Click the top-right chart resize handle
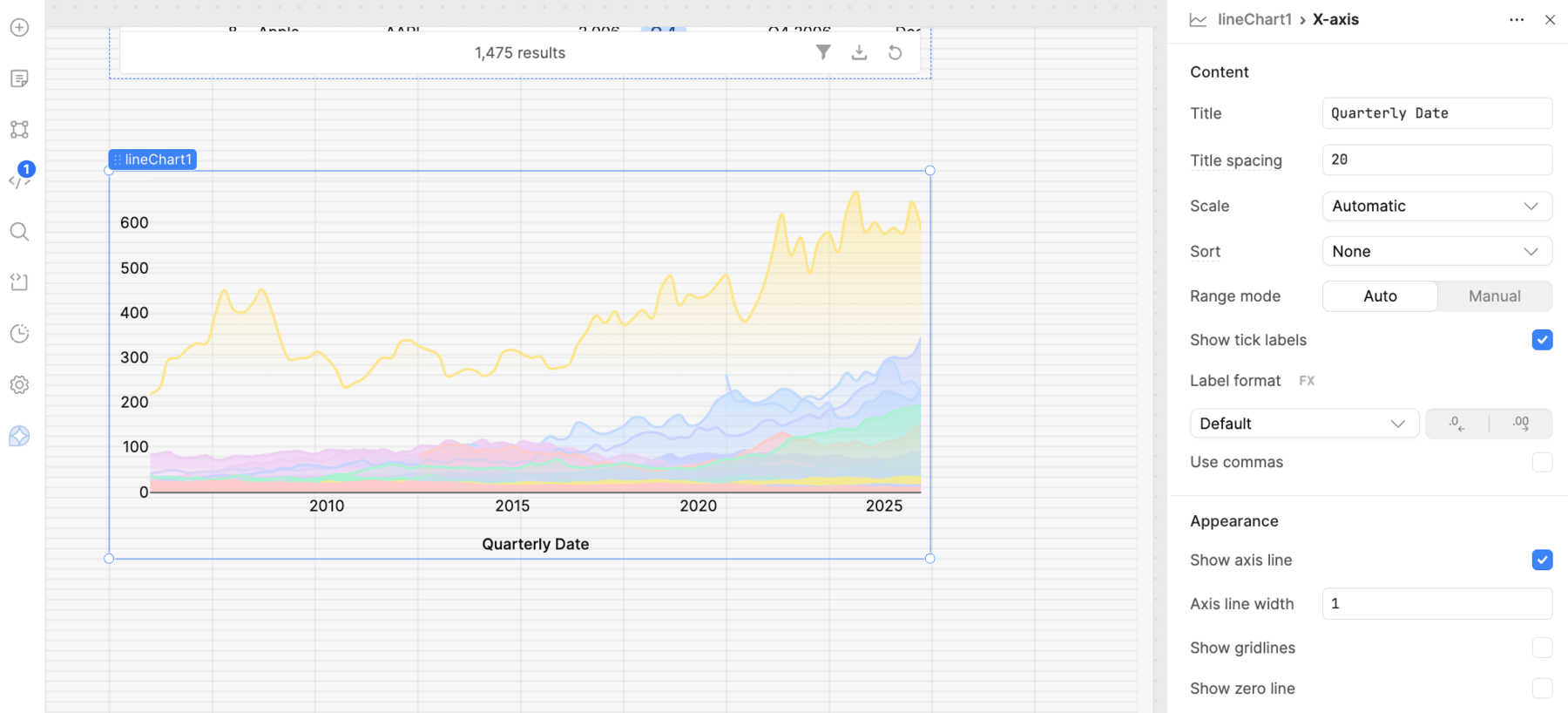 (x=930, y=171)
